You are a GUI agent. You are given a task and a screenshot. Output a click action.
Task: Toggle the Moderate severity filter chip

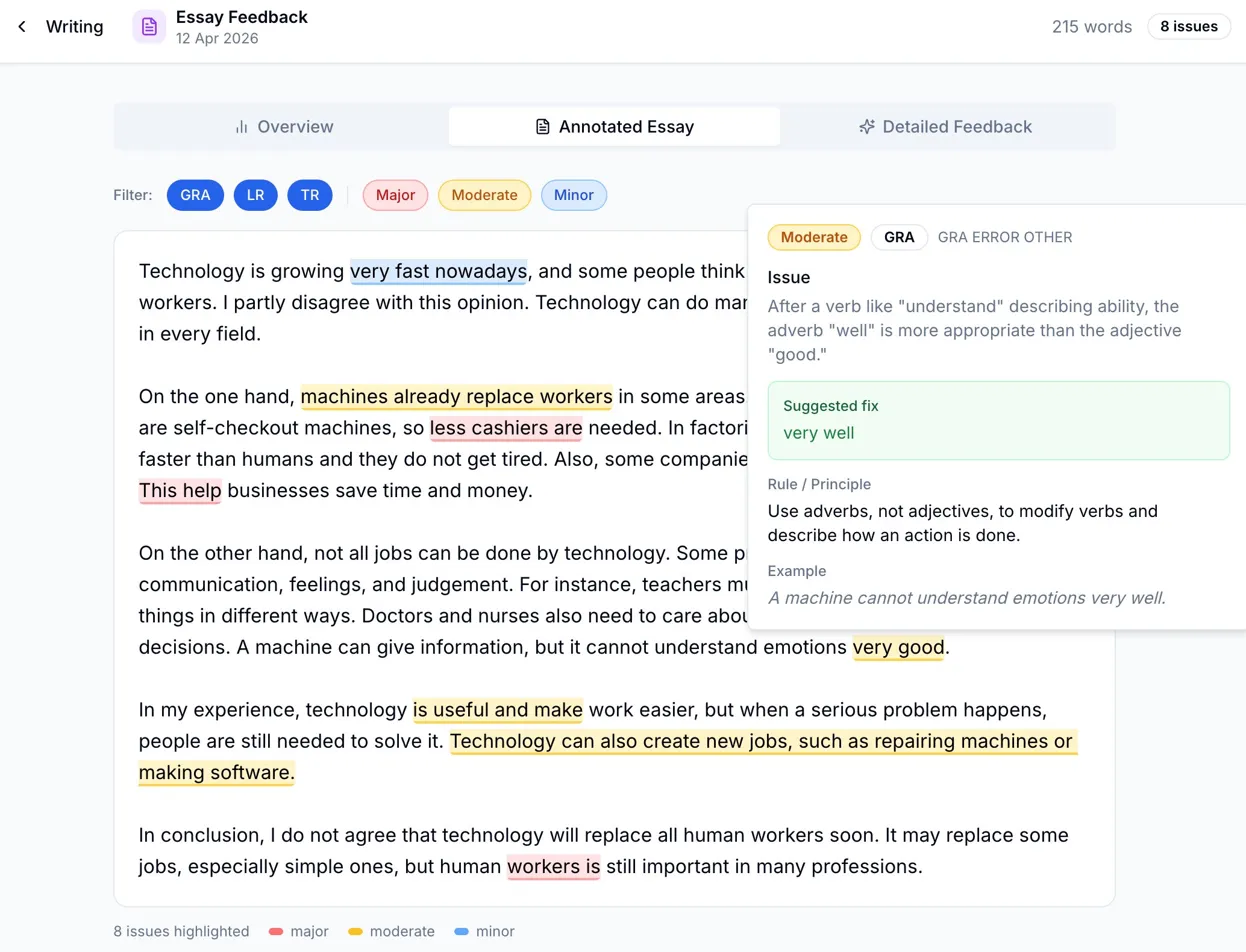click(484, 195)
